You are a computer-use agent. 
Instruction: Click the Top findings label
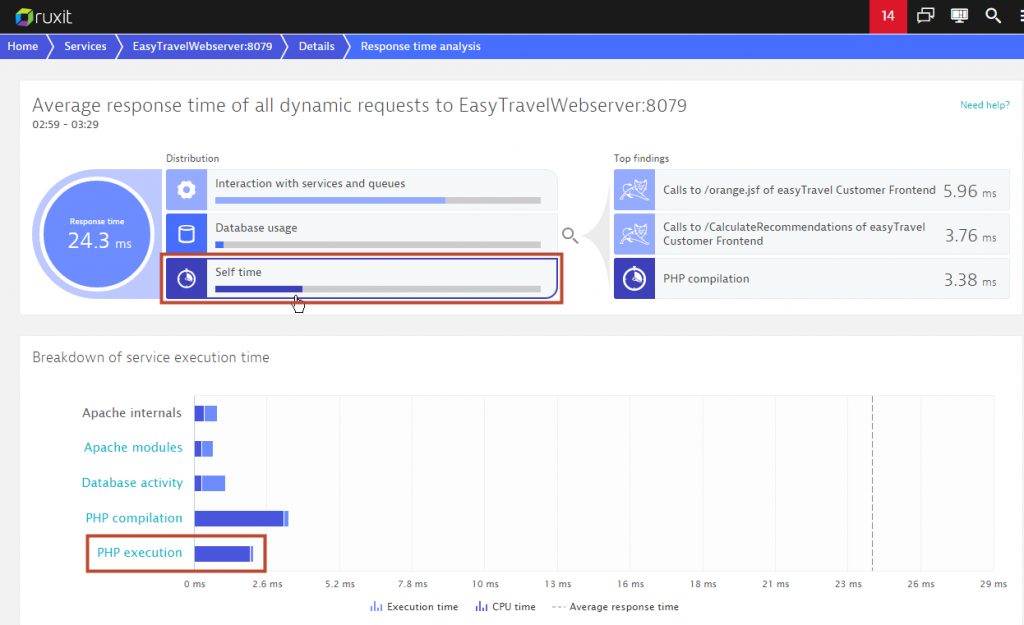click(641, 158)
